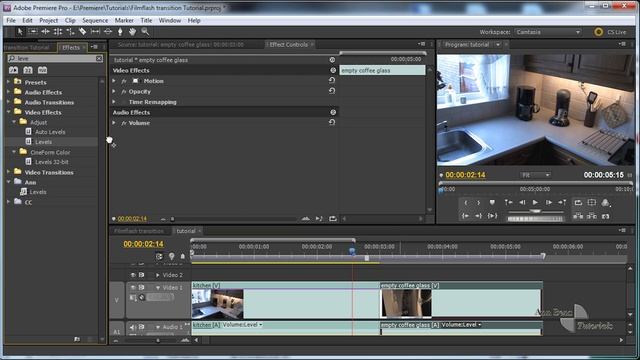Select the Track Select tool

point(33,32)
